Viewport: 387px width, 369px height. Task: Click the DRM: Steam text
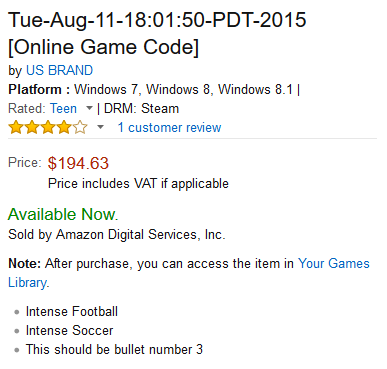141,109
